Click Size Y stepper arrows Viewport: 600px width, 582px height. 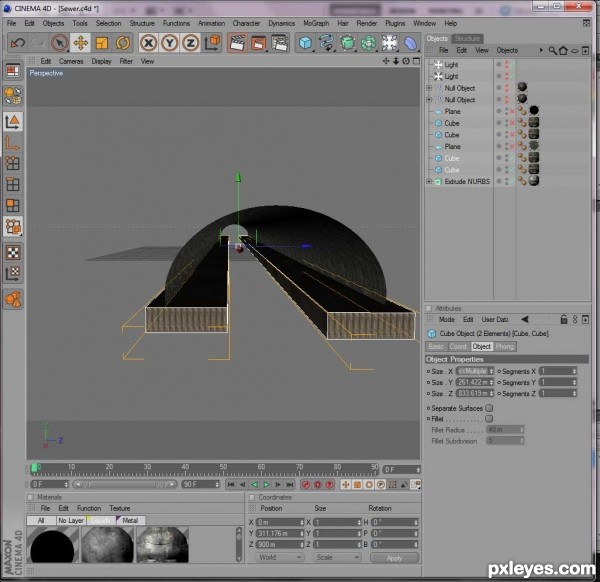[x=491, y=382]
